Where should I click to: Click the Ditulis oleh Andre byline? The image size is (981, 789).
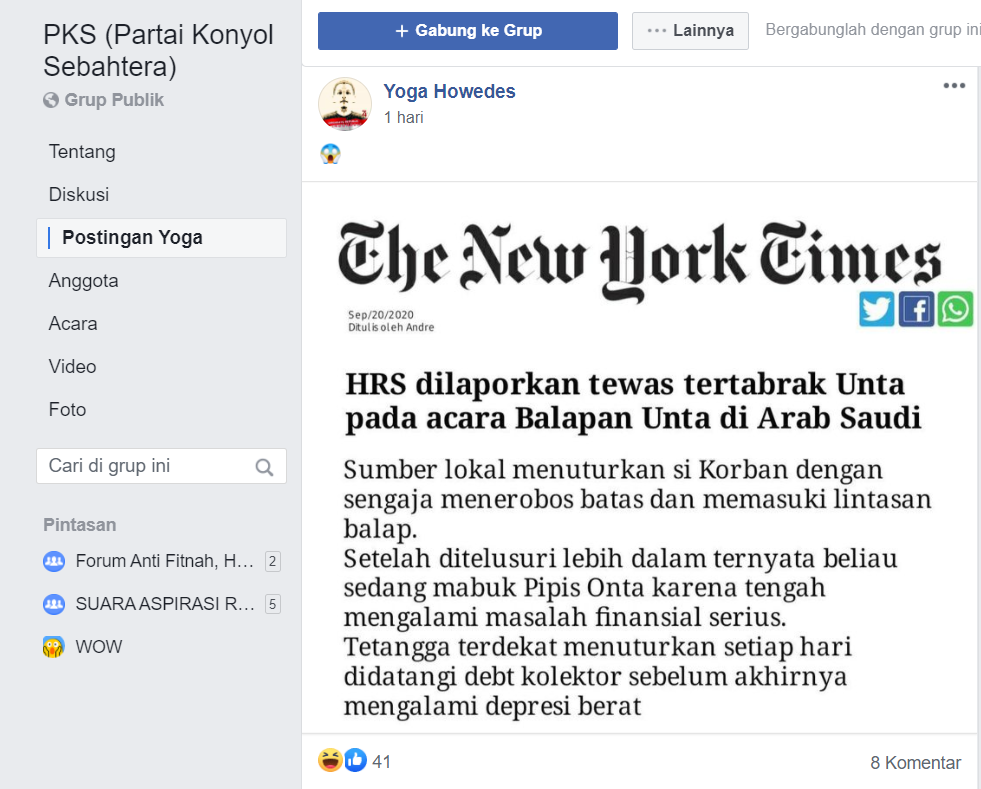click(391, 327)
